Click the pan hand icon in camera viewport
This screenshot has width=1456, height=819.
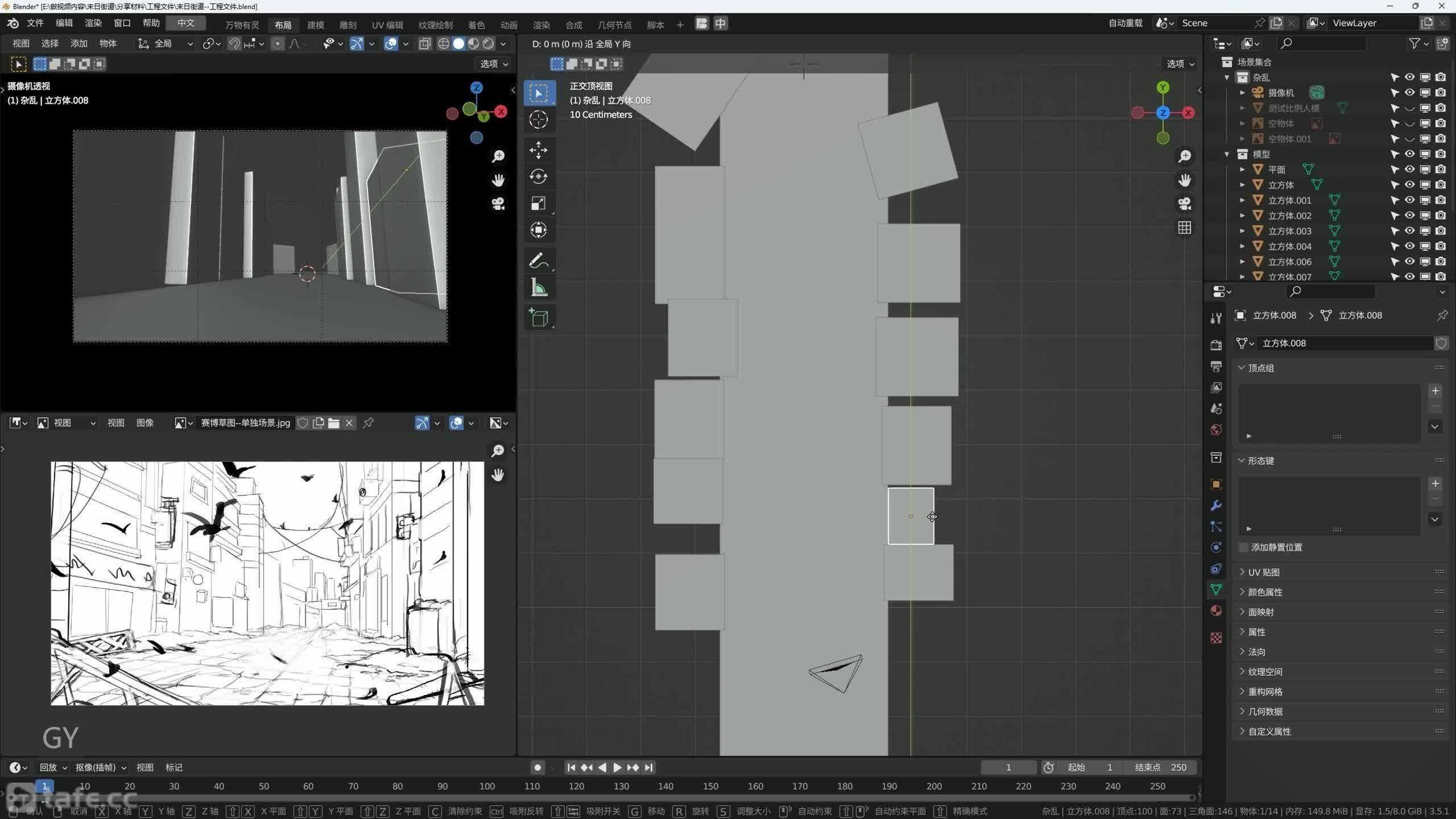(x=498, y=180)
